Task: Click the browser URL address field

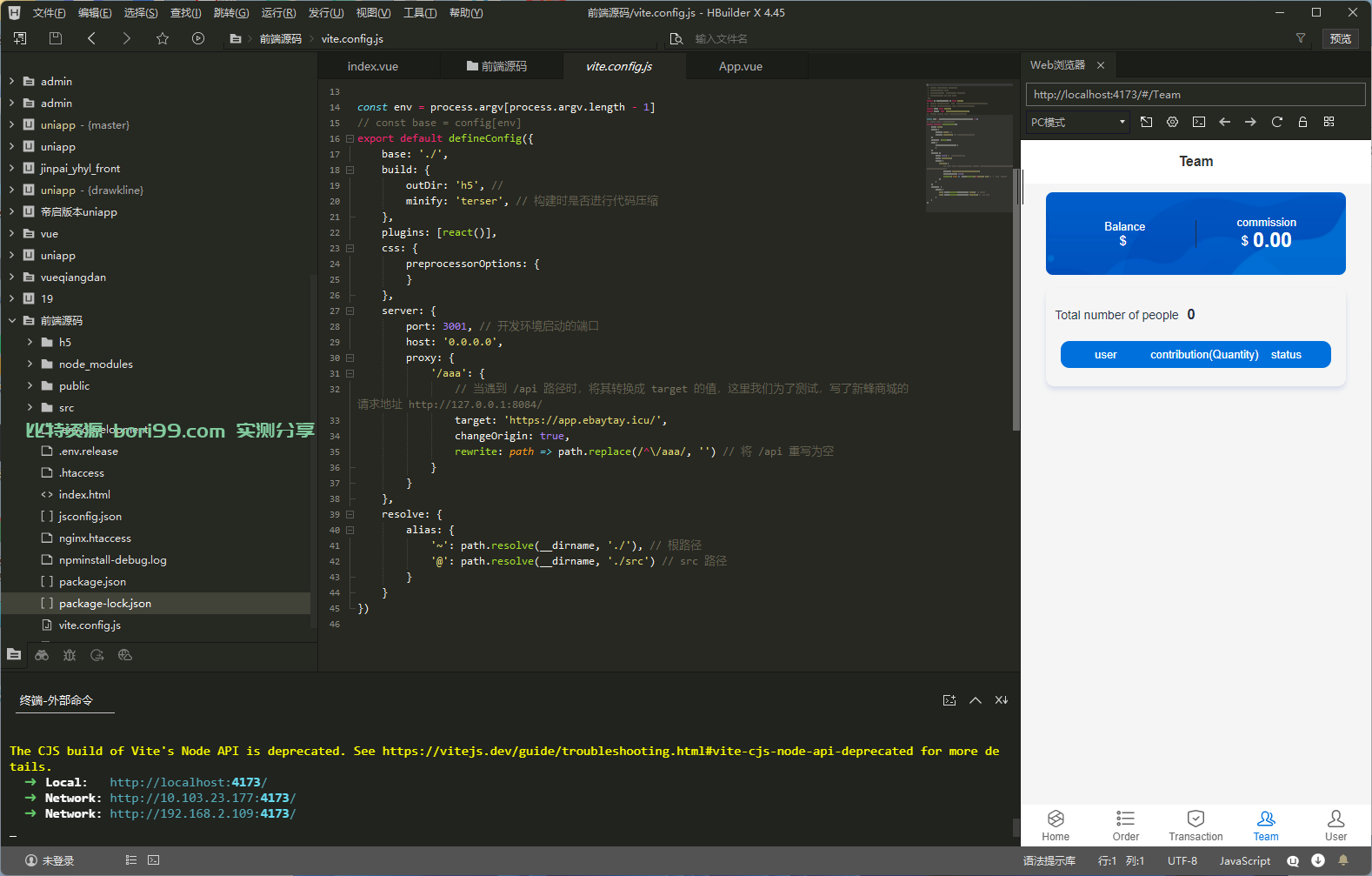Action: click(x=1196, y=94)
